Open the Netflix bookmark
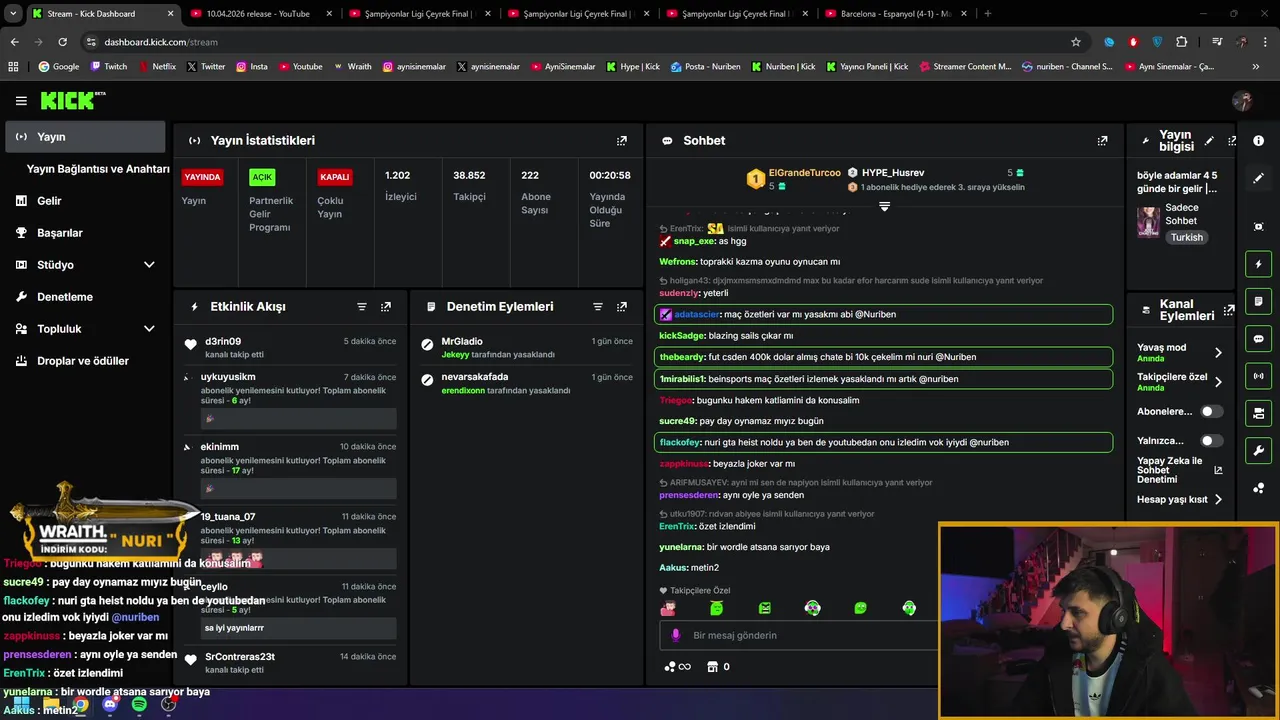This screenshot has height=720, width=1280. 156,67
